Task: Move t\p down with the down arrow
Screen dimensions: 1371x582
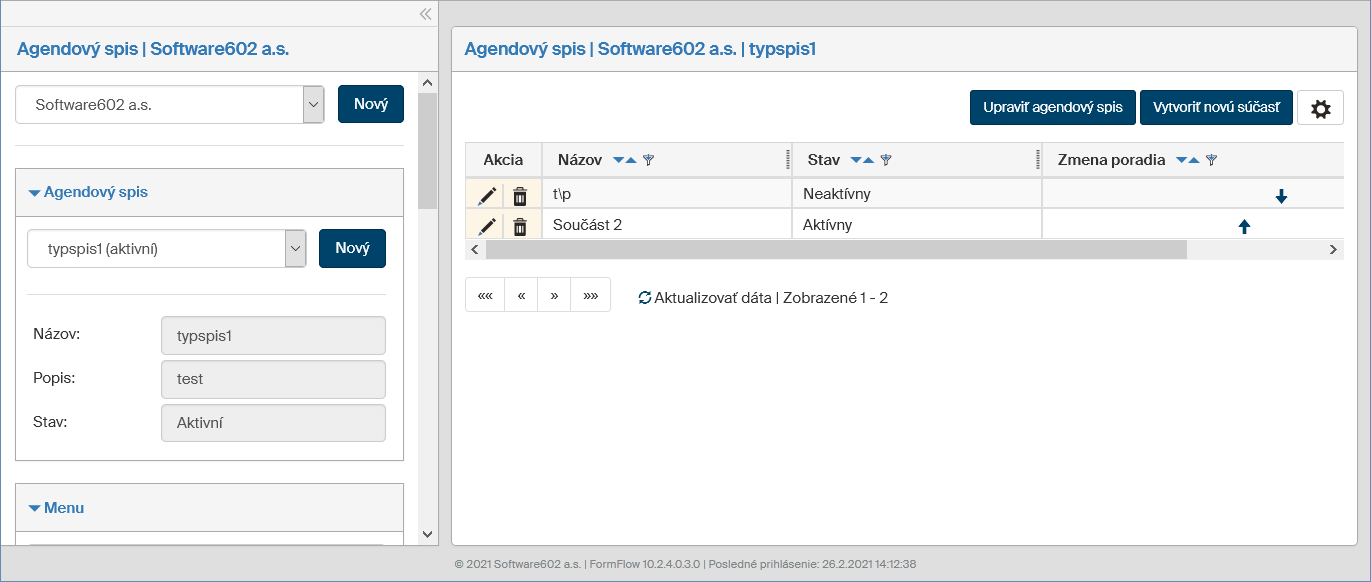Action: coord(1281,197)
